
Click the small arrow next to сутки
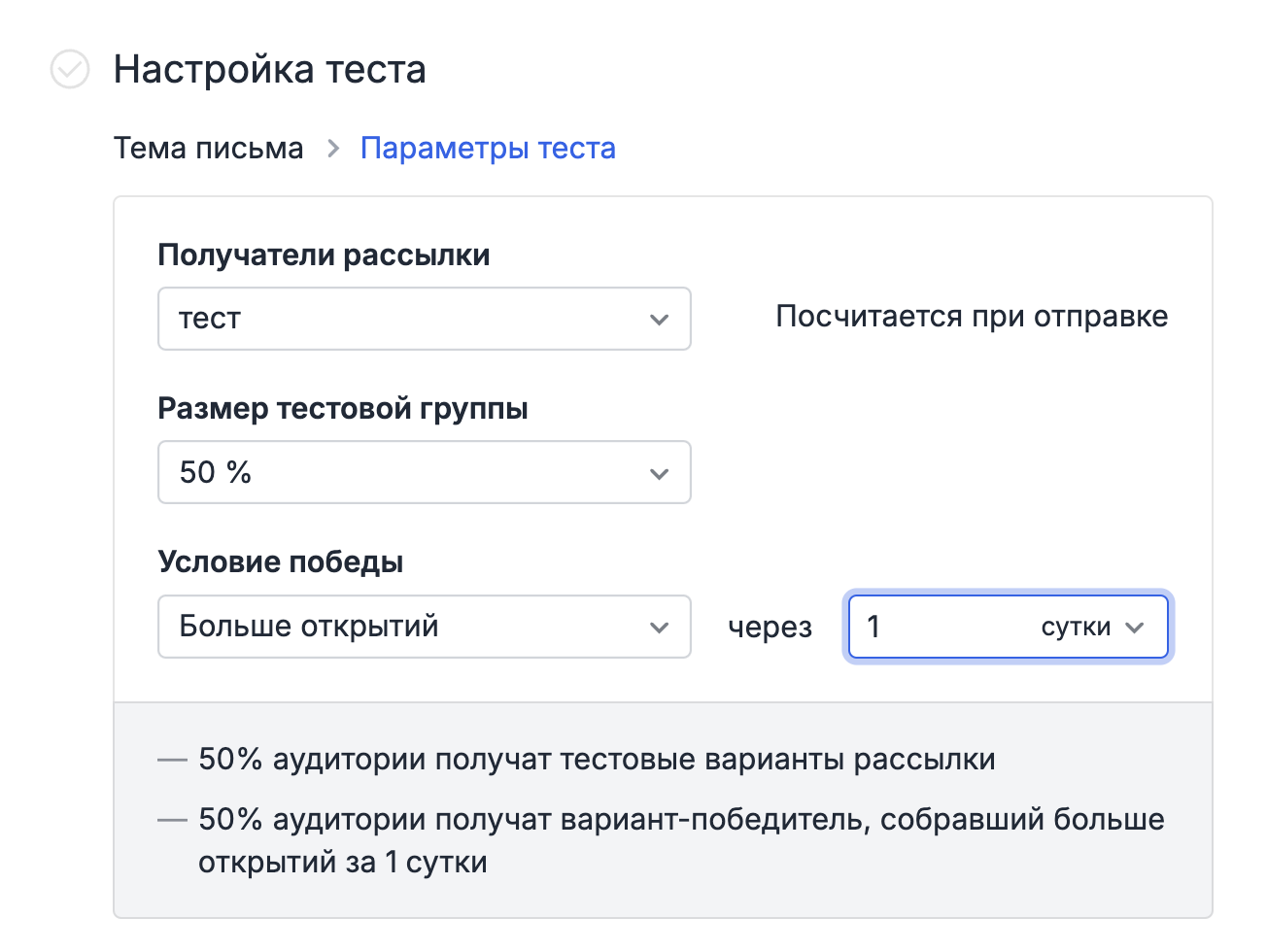pyautogui.click(x=1134, y=628)
